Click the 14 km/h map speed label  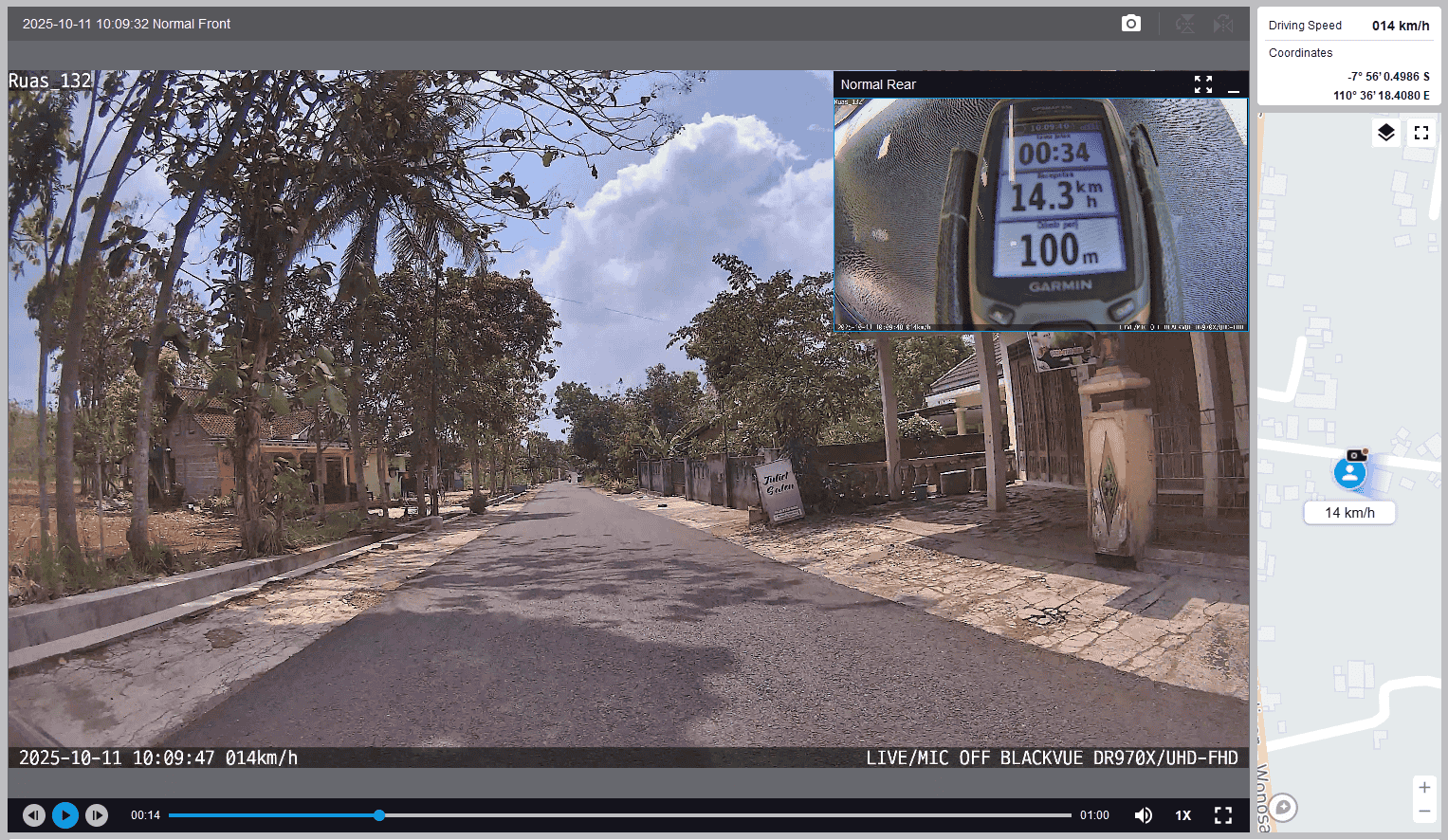(1349, 513)
